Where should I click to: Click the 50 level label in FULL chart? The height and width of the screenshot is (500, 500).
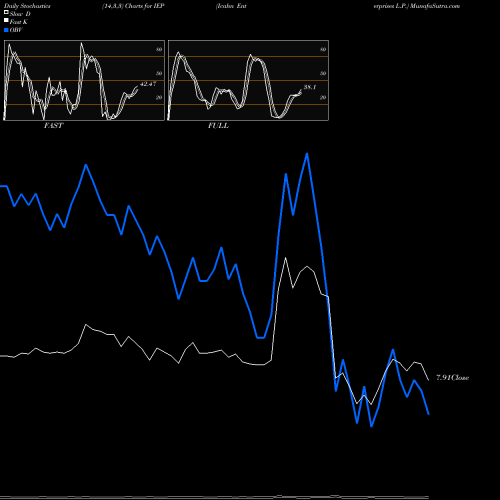click(x=323, y=73)
